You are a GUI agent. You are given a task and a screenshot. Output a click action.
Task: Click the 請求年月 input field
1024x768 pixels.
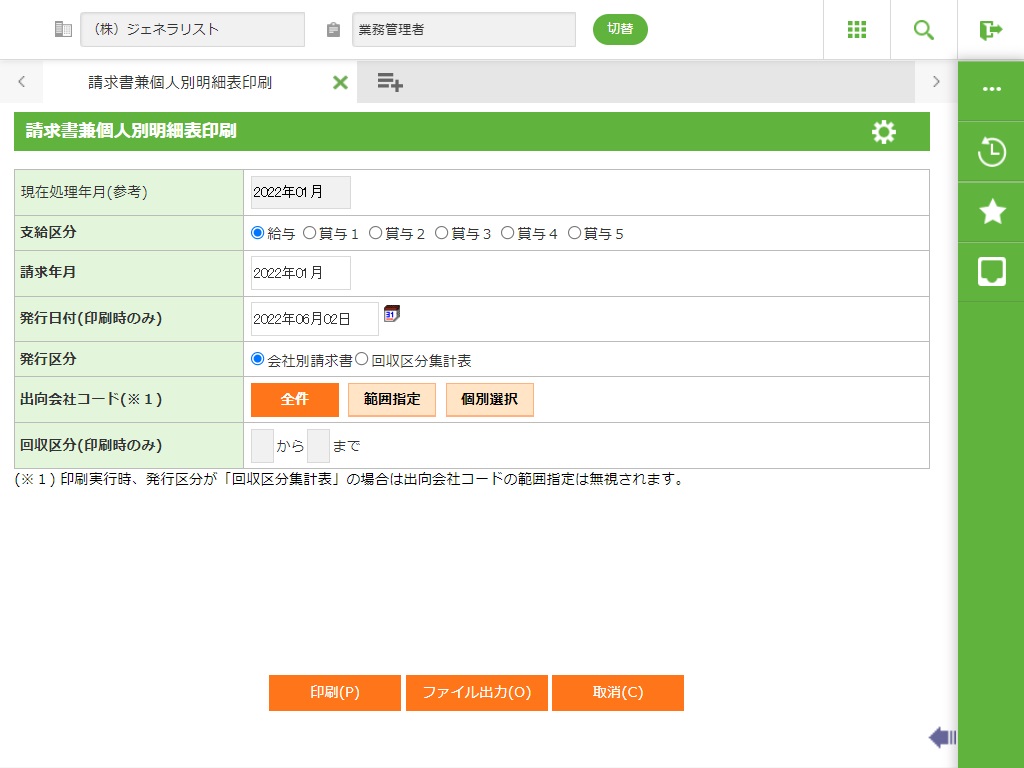click(300, 273)
